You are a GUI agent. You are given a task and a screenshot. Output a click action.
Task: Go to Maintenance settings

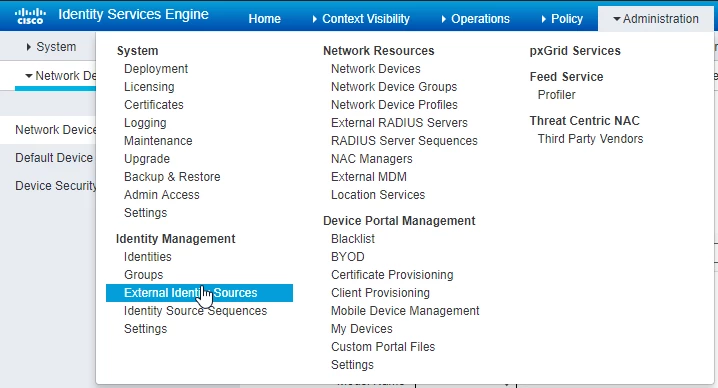point(158,141)
